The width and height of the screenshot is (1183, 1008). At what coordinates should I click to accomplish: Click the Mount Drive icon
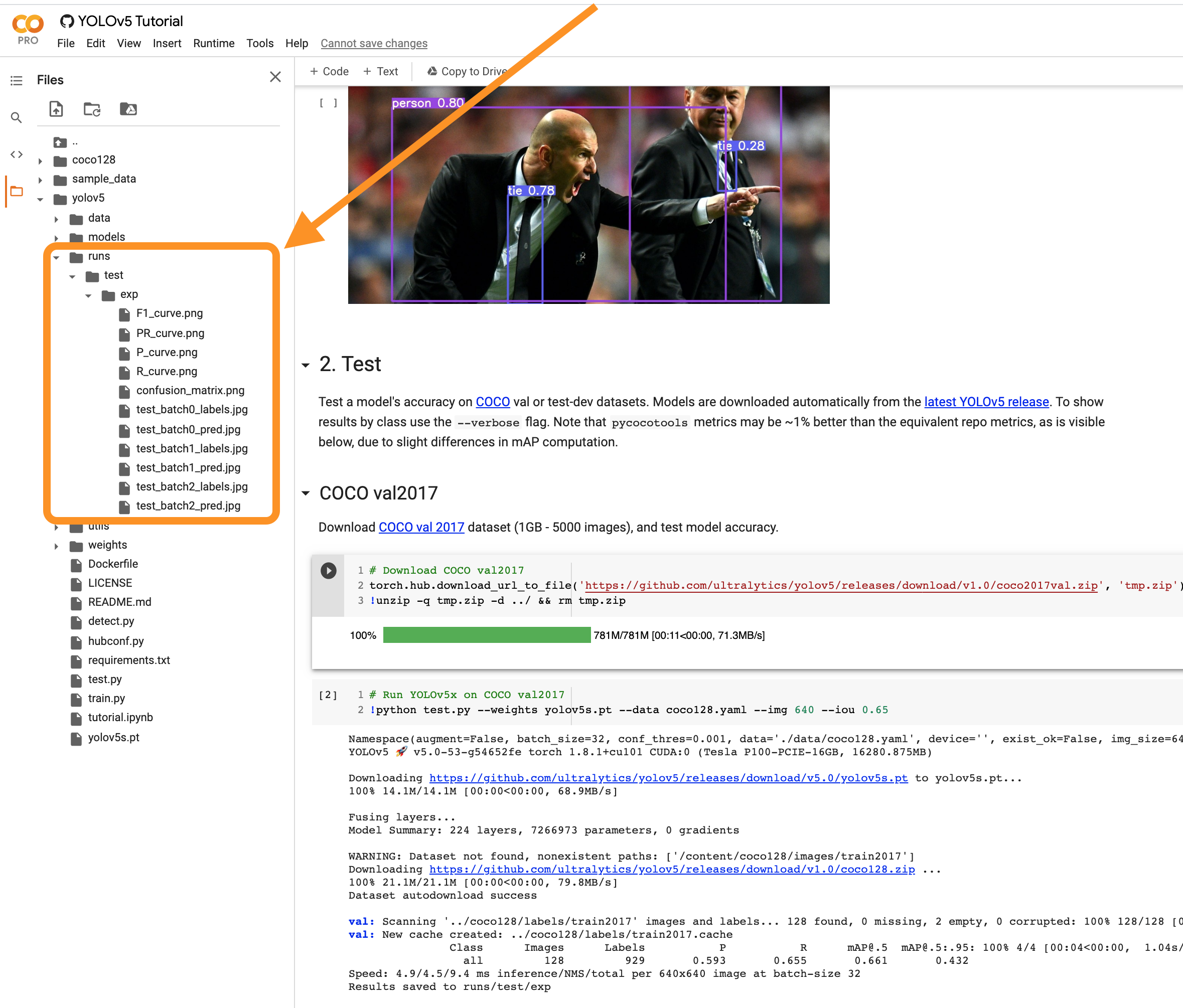click(128, 109)
